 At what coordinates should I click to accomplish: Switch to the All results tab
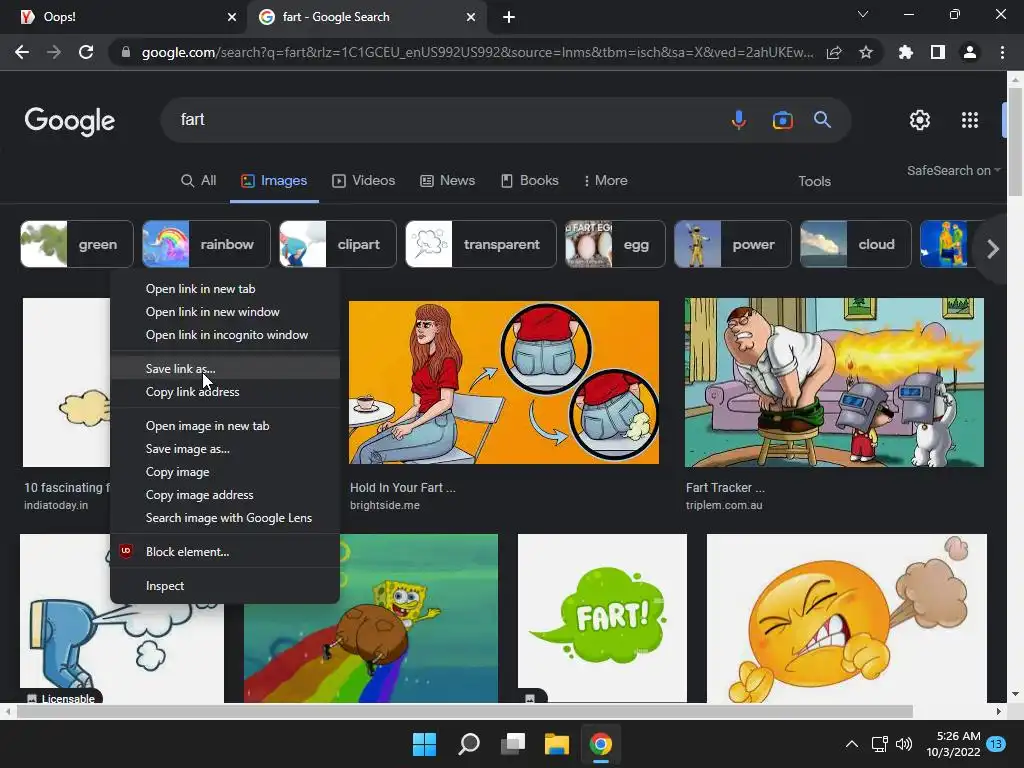tap(199, 181)
